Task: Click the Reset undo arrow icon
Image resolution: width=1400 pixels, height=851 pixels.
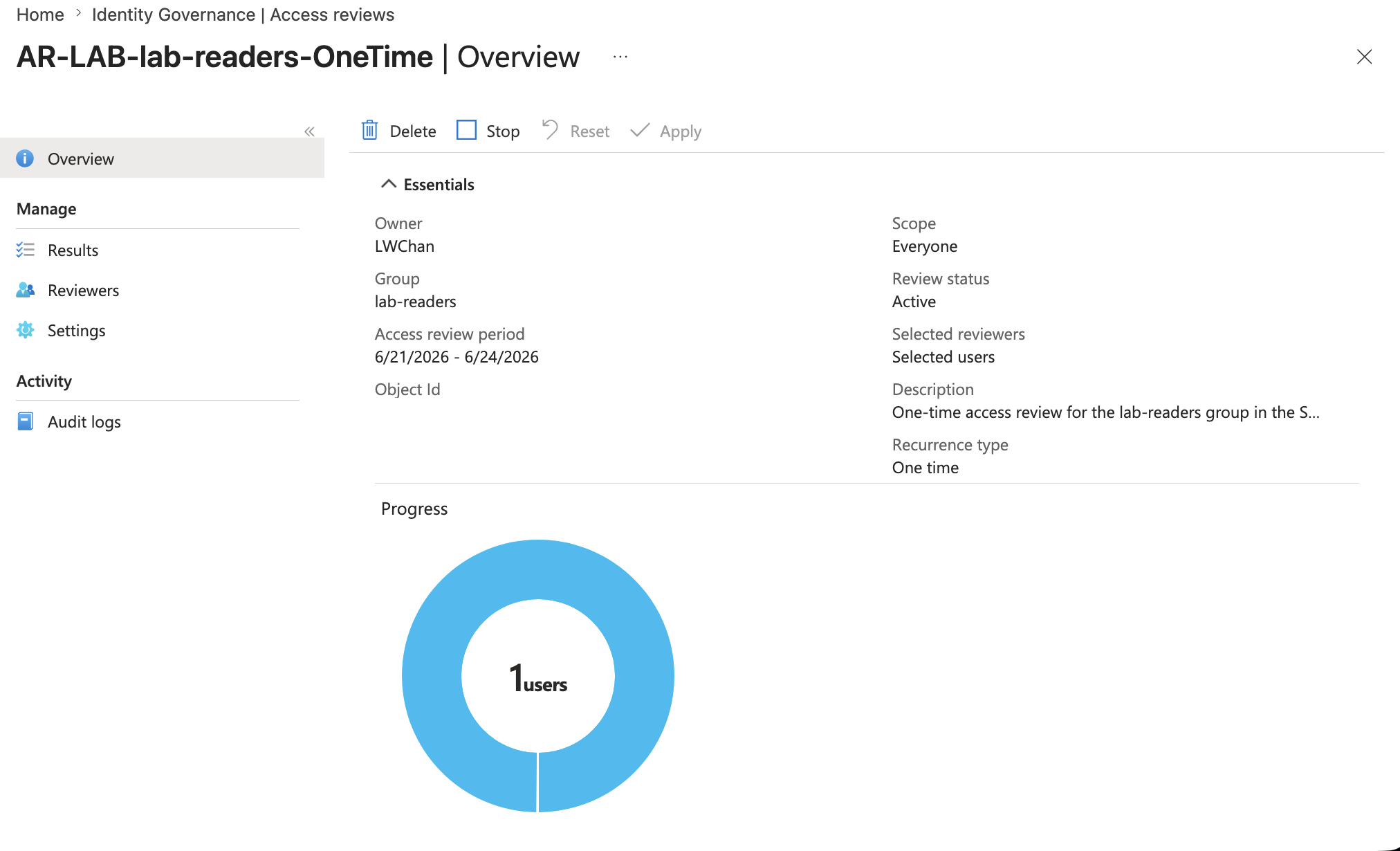Action: tap(550, 130)
